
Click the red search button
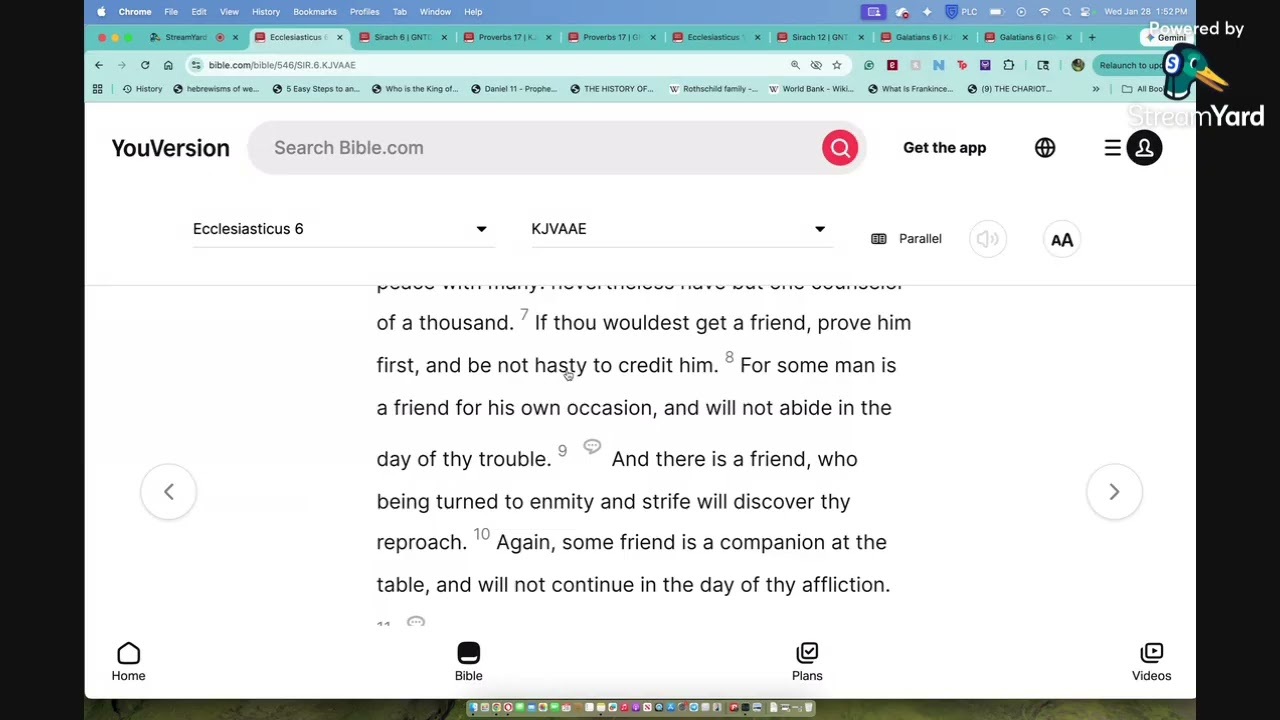(x=840, y=148)
